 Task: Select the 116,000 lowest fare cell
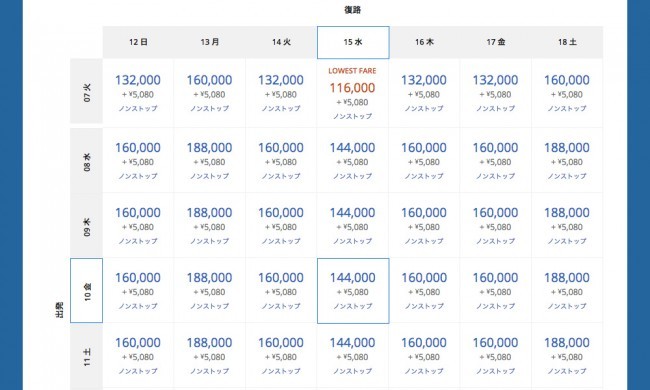pyautogui.click(x=353, y=93)
